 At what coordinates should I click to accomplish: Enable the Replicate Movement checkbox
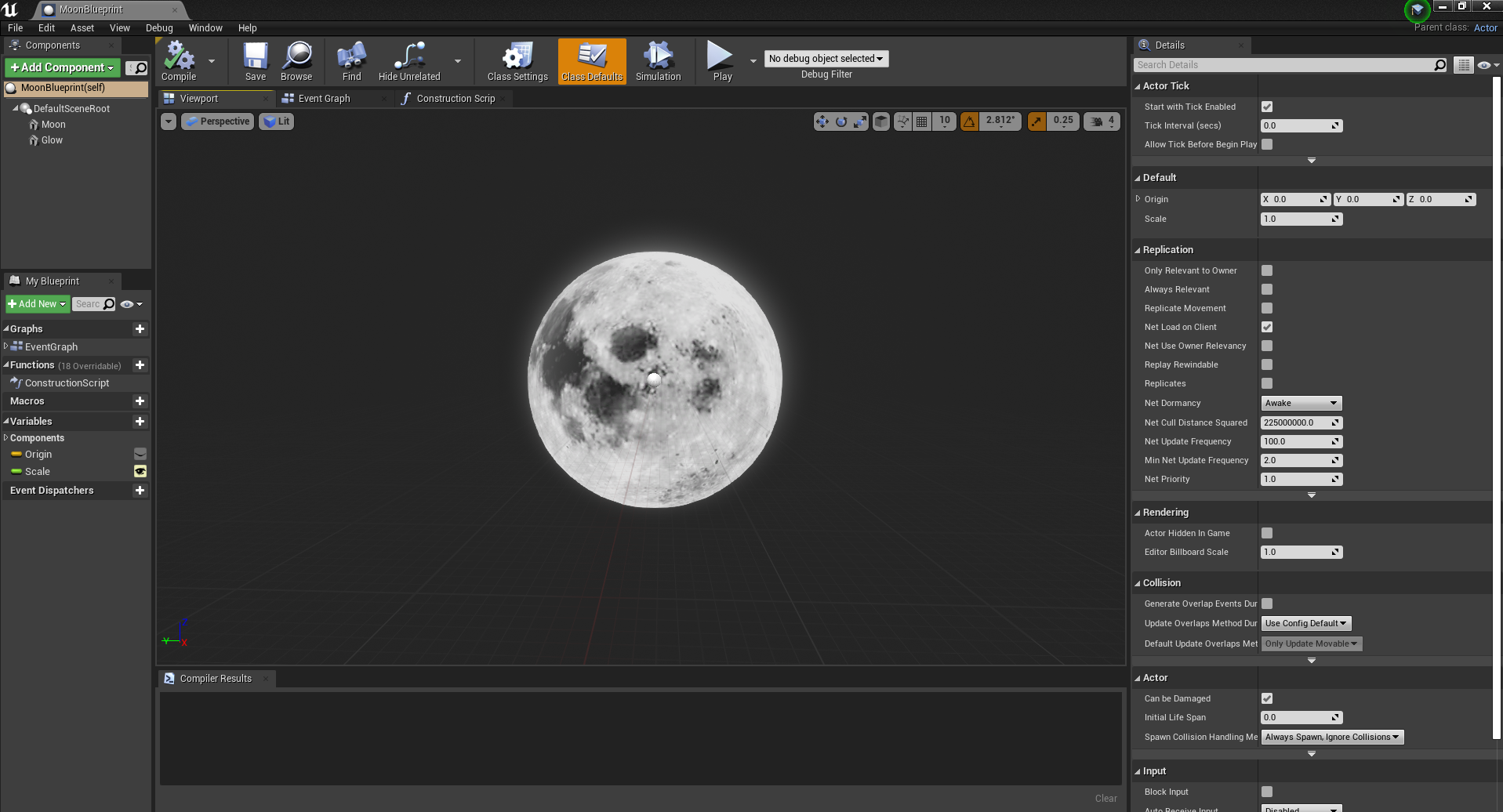pos(1267,308)
